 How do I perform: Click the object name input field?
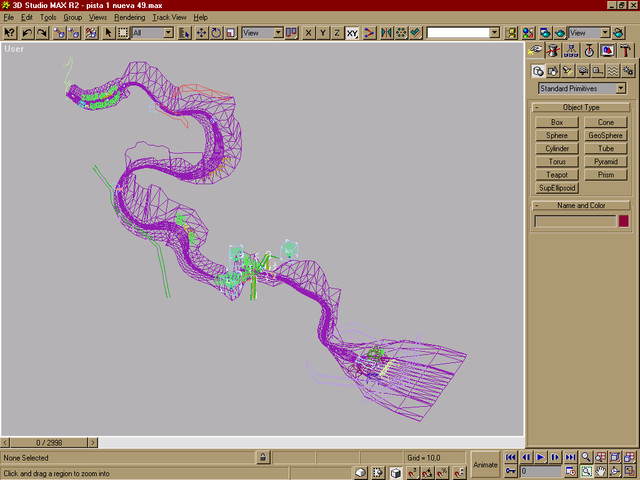[575, 221]
